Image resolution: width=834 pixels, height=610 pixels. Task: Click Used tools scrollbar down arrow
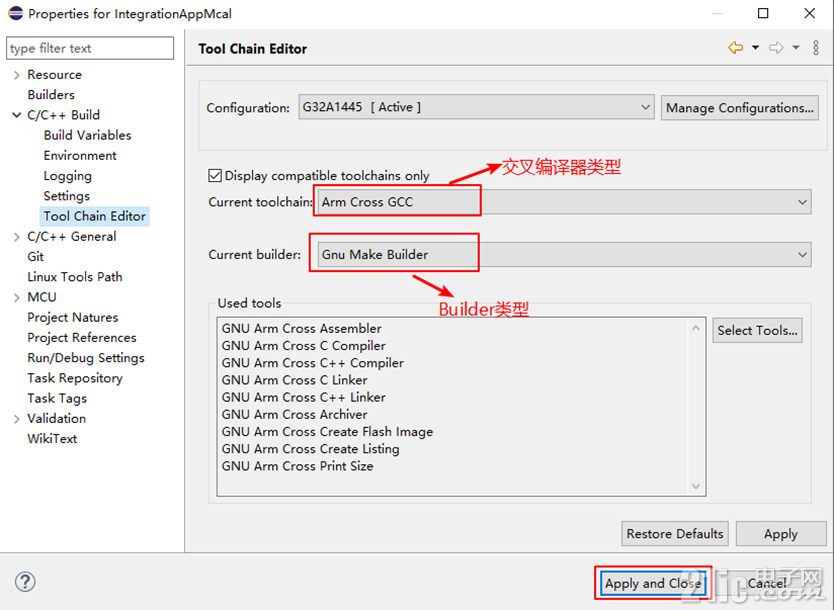point(696,486)
